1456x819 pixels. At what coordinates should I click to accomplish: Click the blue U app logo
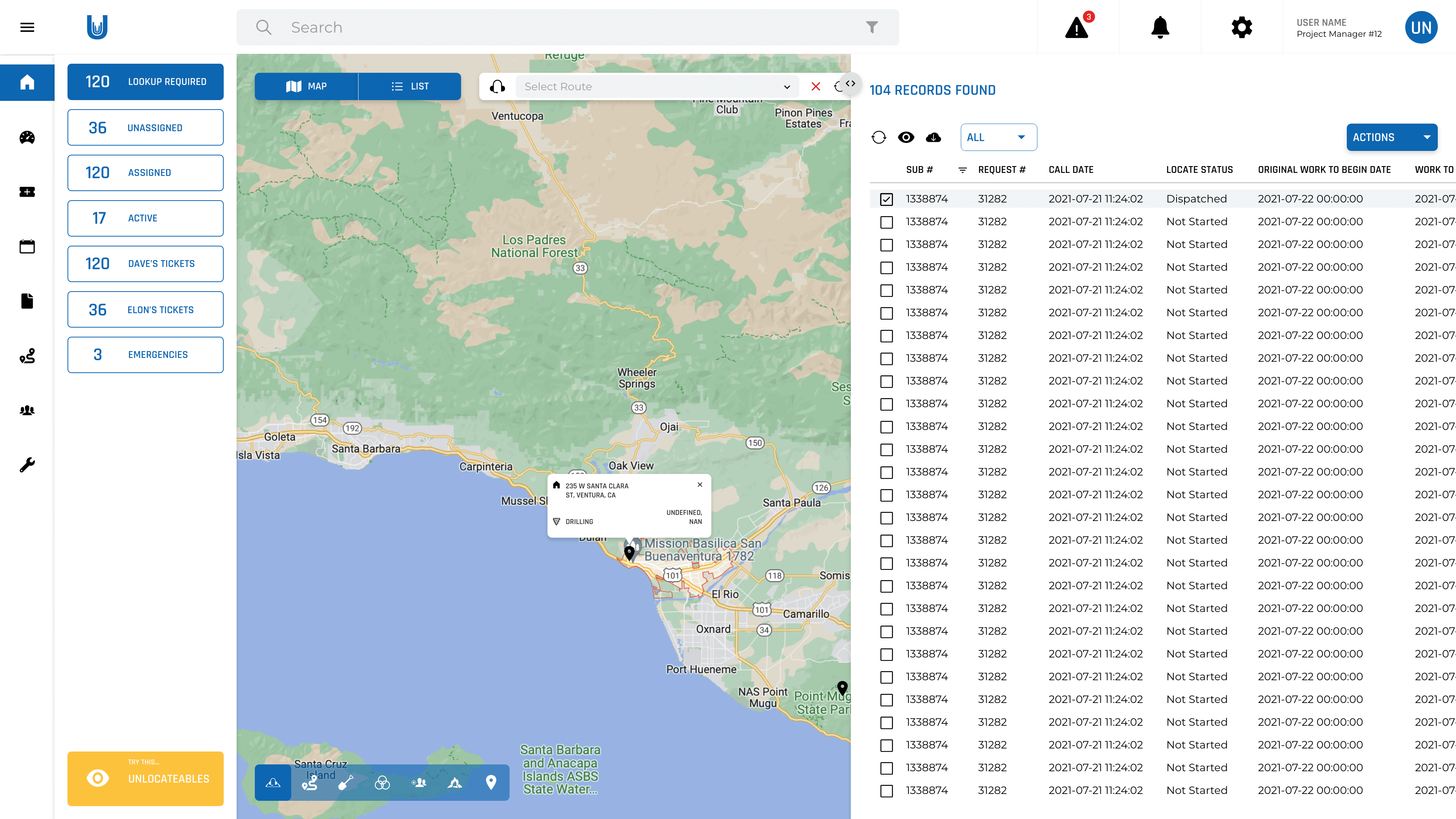tap(97, 27)
